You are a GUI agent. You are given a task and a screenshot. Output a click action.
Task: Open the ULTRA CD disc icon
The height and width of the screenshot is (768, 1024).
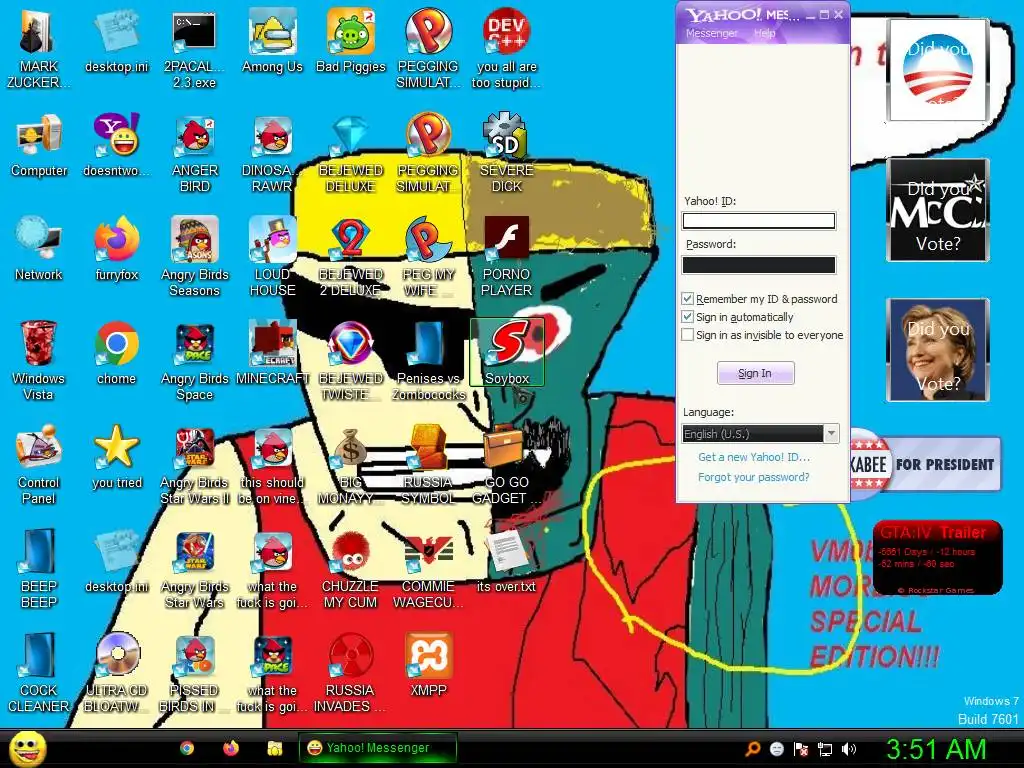point(117,672)
